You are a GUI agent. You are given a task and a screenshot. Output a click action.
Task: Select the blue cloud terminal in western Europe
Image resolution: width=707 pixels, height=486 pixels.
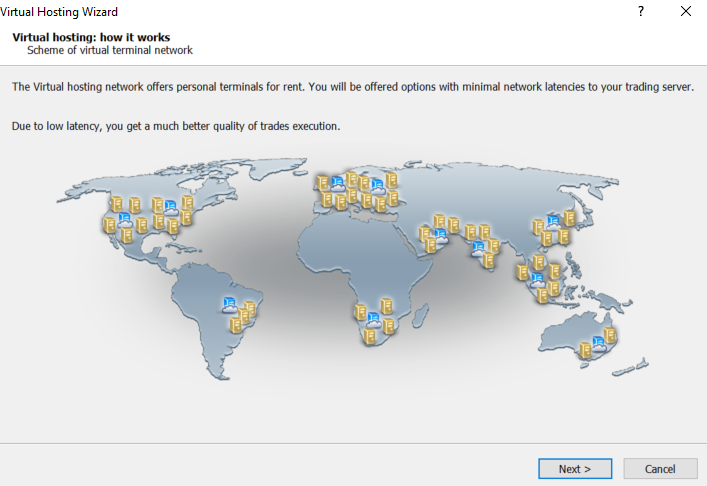point(338,184)
